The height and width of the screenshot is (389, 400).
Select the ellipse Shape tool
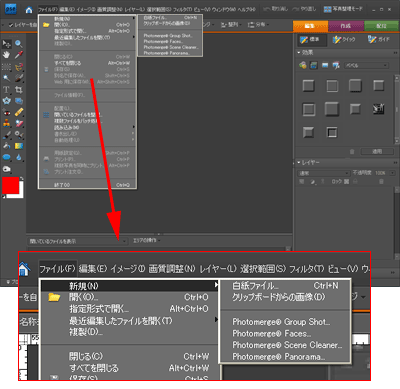pyautogui.click(x=7, y=157)
